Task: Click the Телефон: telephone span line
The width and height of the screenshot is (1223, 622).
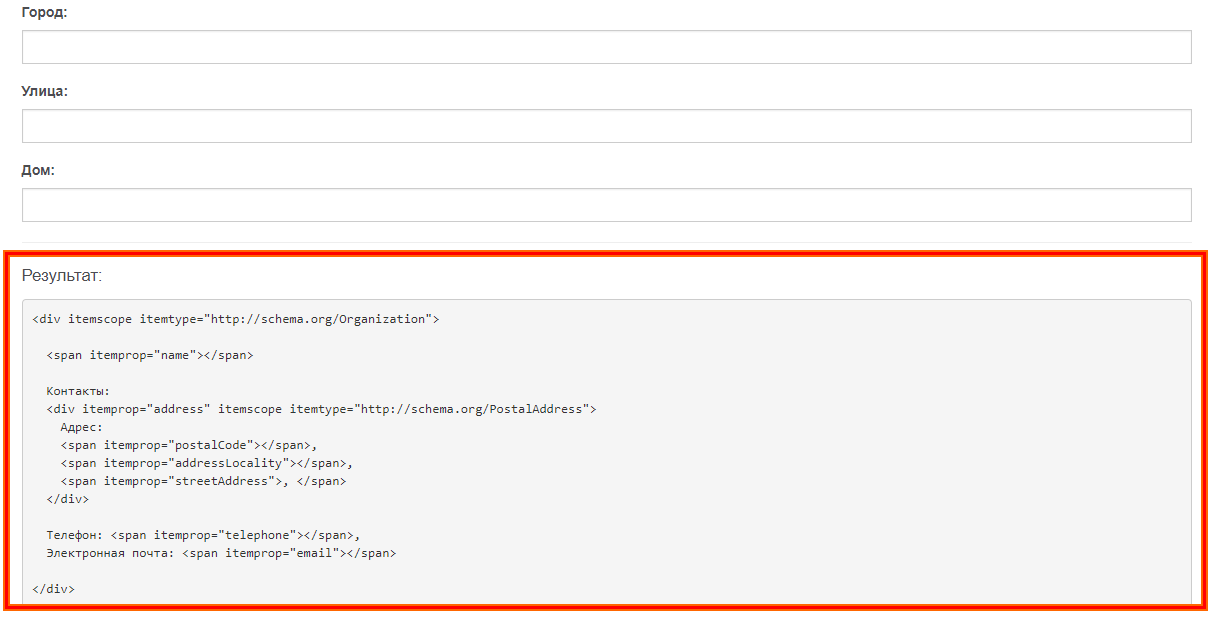Action: 203,535
